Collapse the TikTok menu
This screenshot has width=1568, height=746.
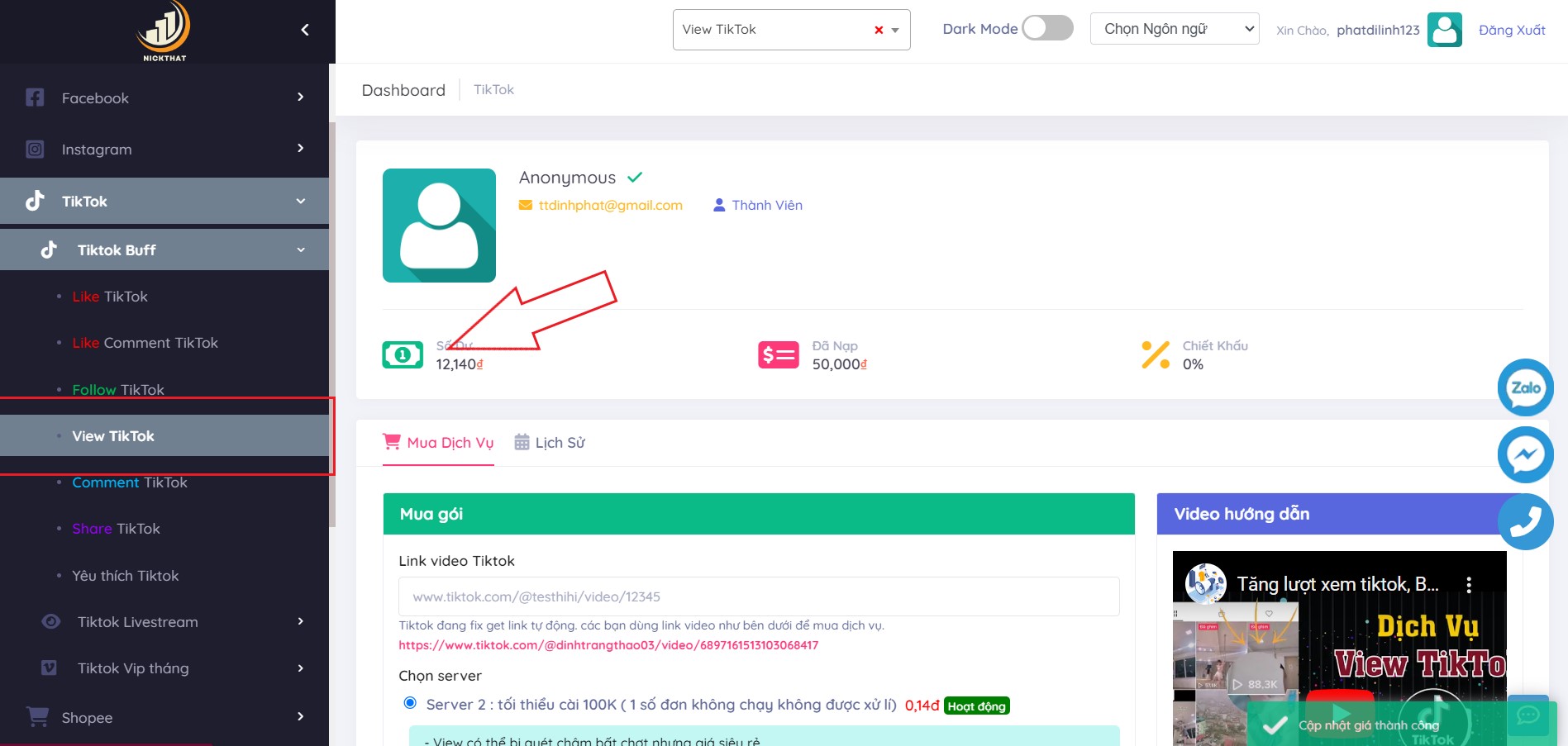tap(301, 201)
